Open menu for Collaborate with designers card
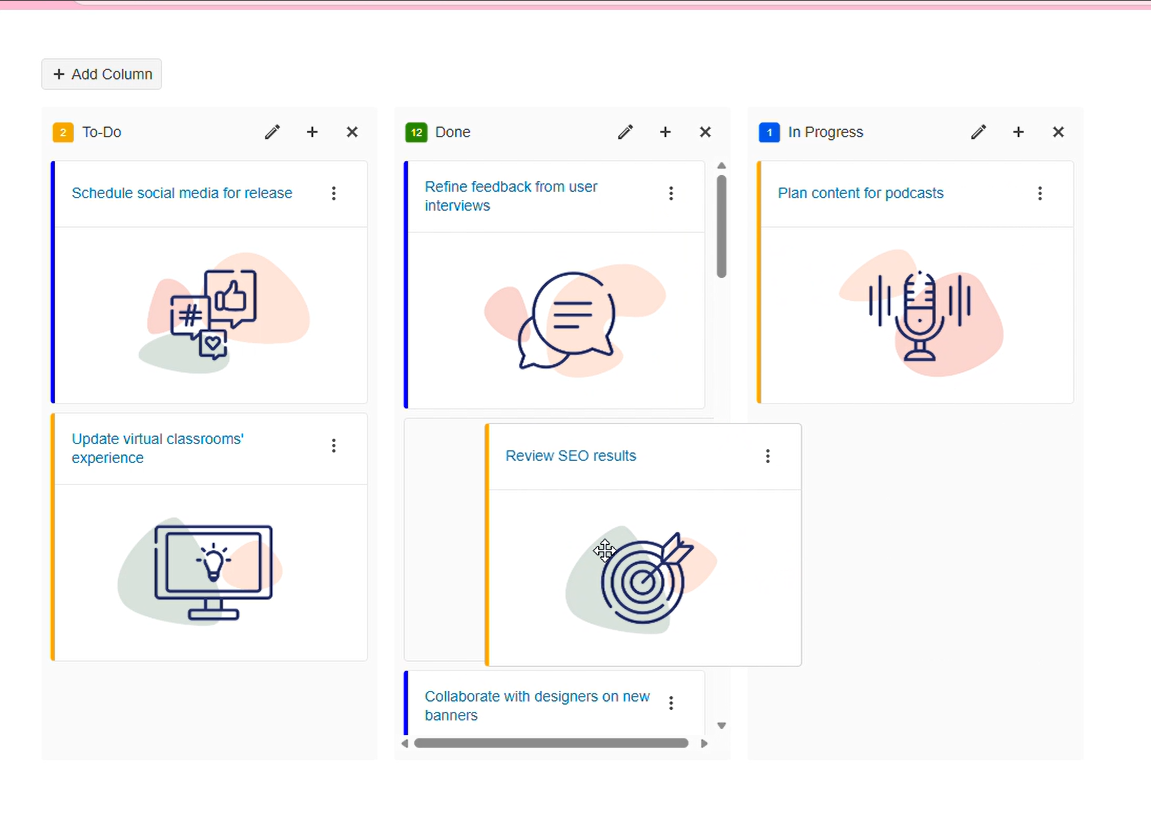1151x814 pixels. click(671, 703)
